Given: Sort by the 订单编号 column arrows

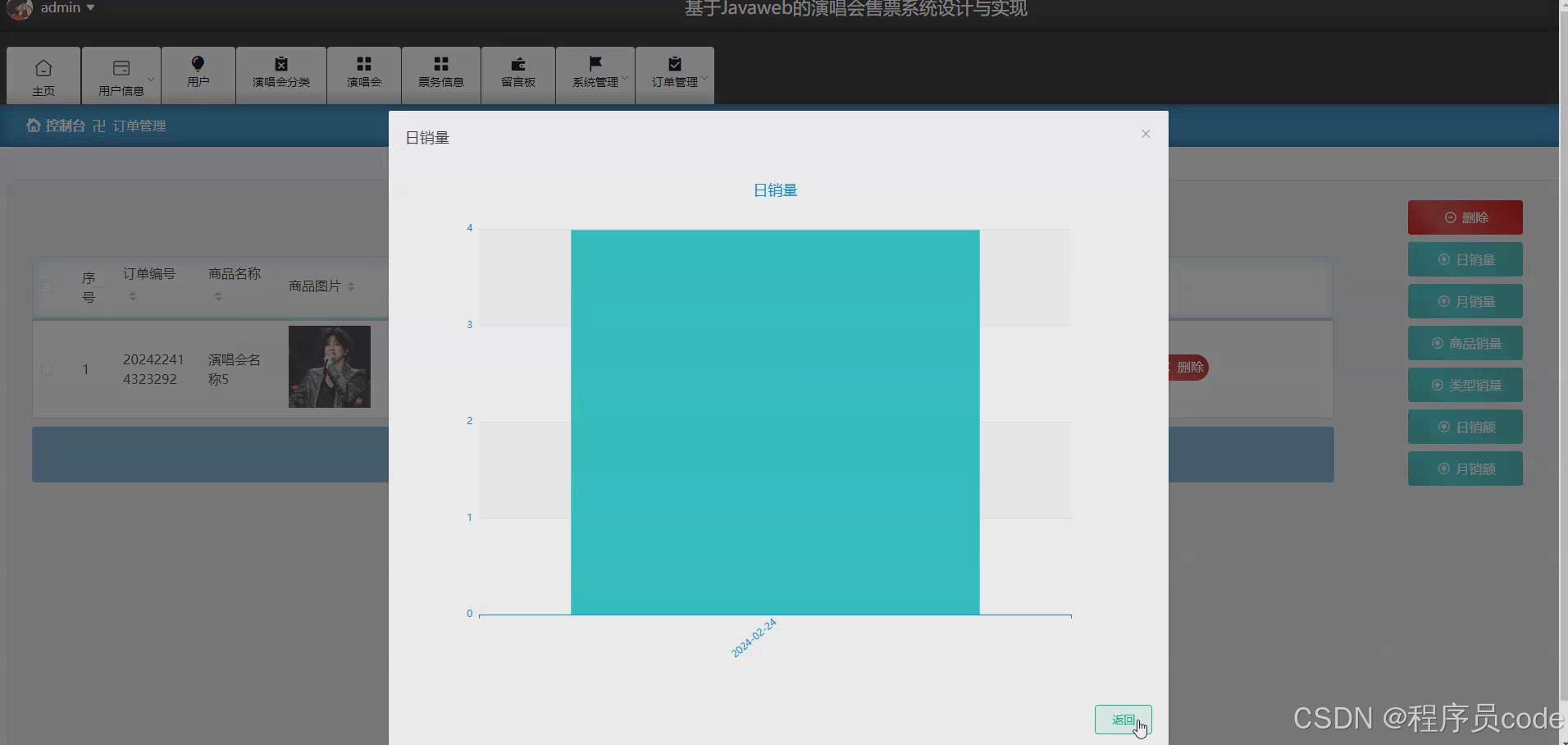Looking at the screenshot, I should (133, 296).
